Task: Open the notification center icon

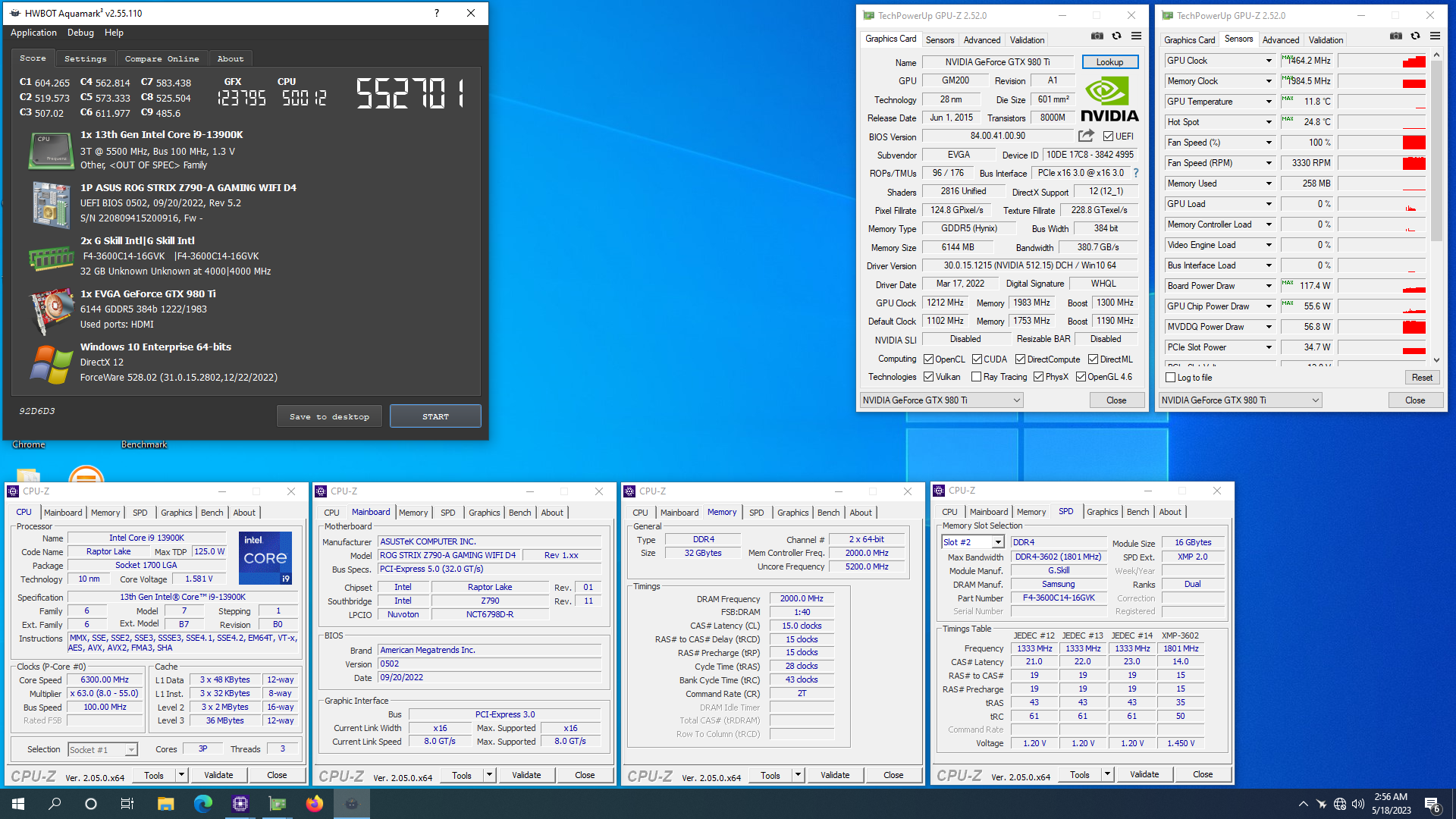Action: (1432, 804)
